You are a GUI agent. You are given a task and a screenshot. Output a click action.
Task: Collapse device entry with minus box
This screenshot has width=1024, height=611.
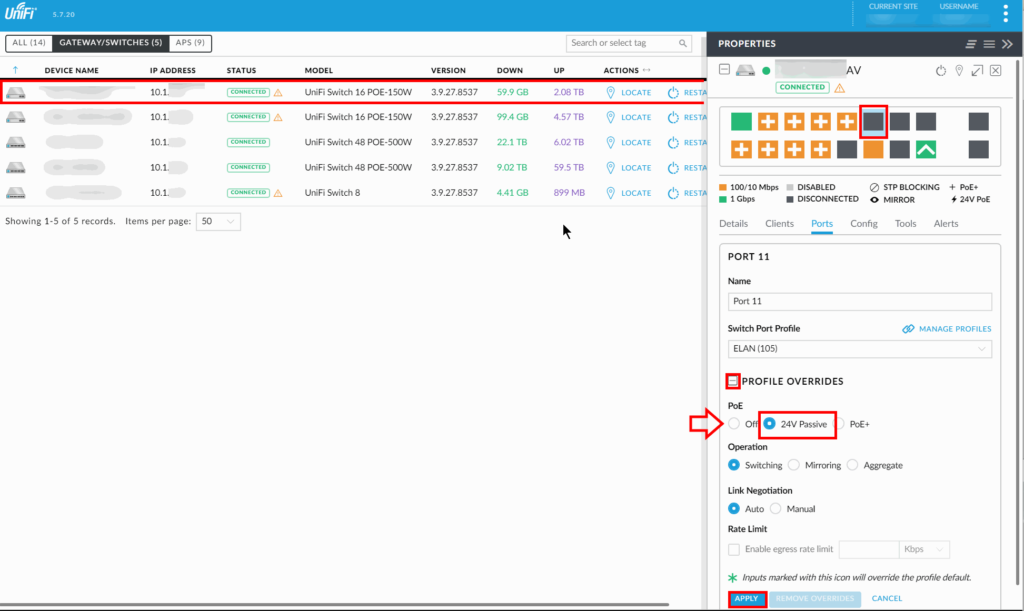click(x=724, y=69)
